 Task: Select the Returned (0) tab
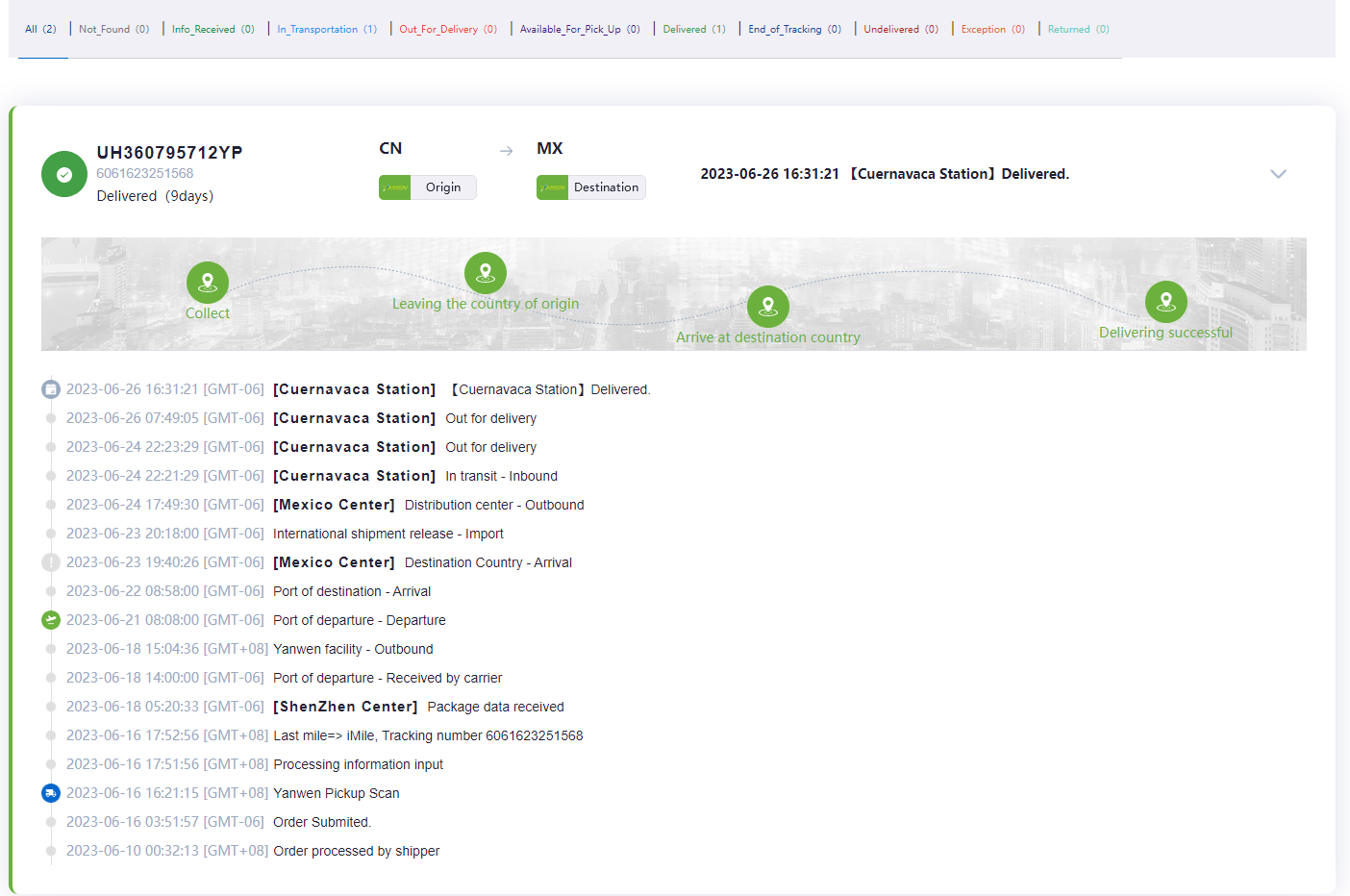1078,29
